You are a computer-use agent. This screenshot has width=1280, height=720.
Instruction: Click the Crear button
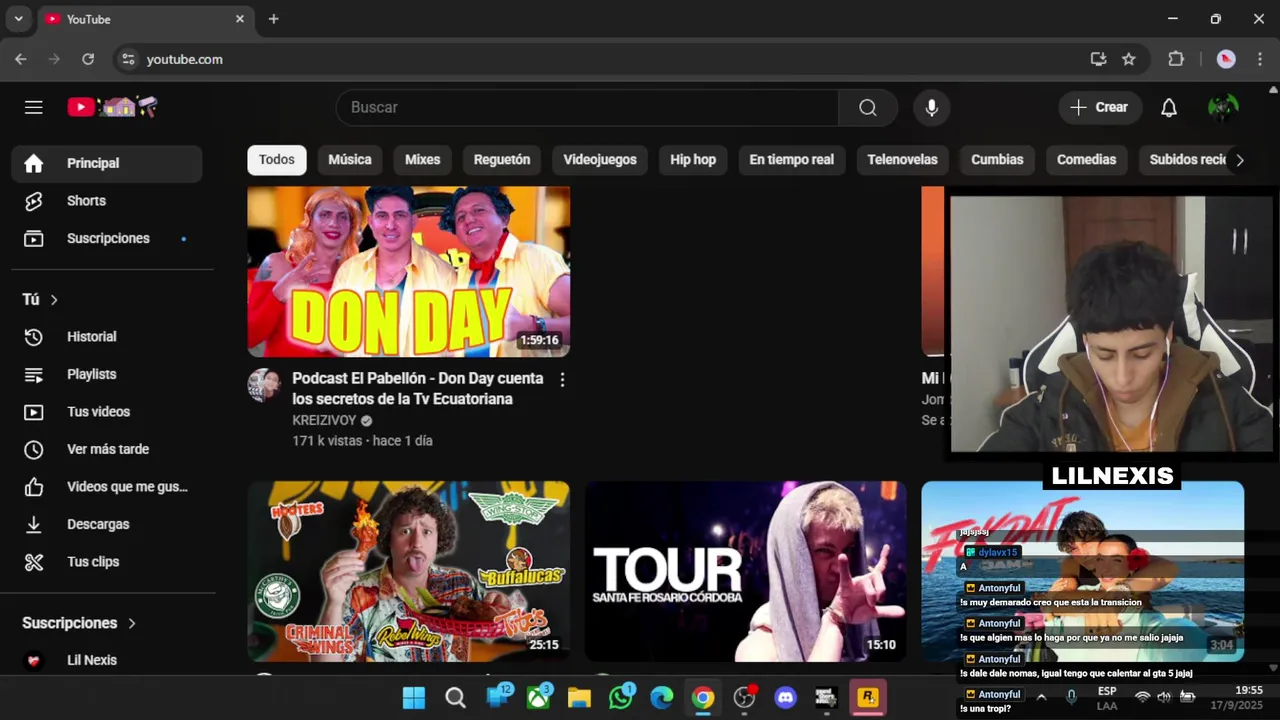click(1100, 107)
